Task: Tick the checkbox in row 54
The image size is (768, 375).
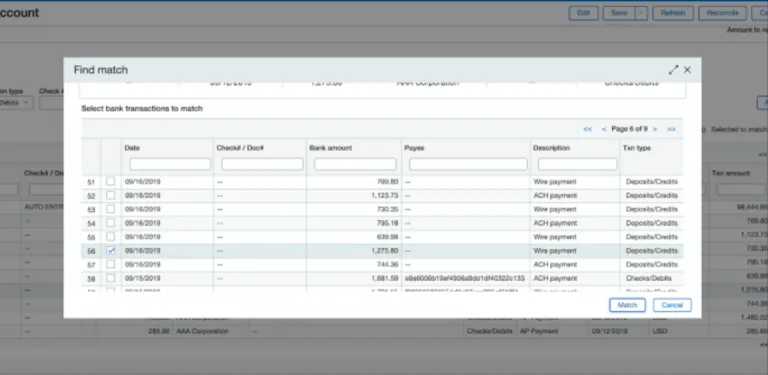Action: 111,223
